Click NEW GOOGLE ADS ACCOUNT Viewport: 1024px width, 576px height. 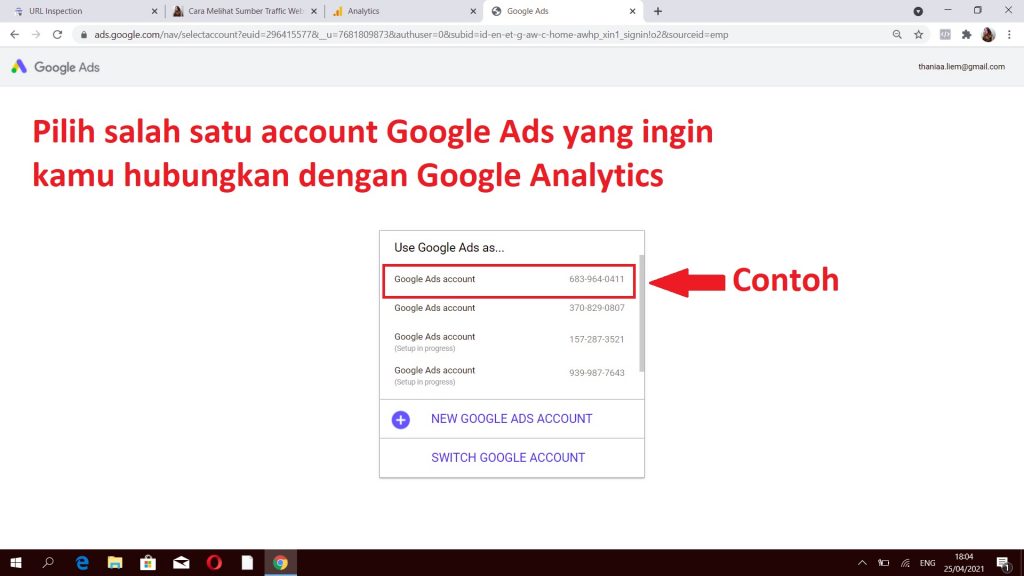click(x=511, y=419)
